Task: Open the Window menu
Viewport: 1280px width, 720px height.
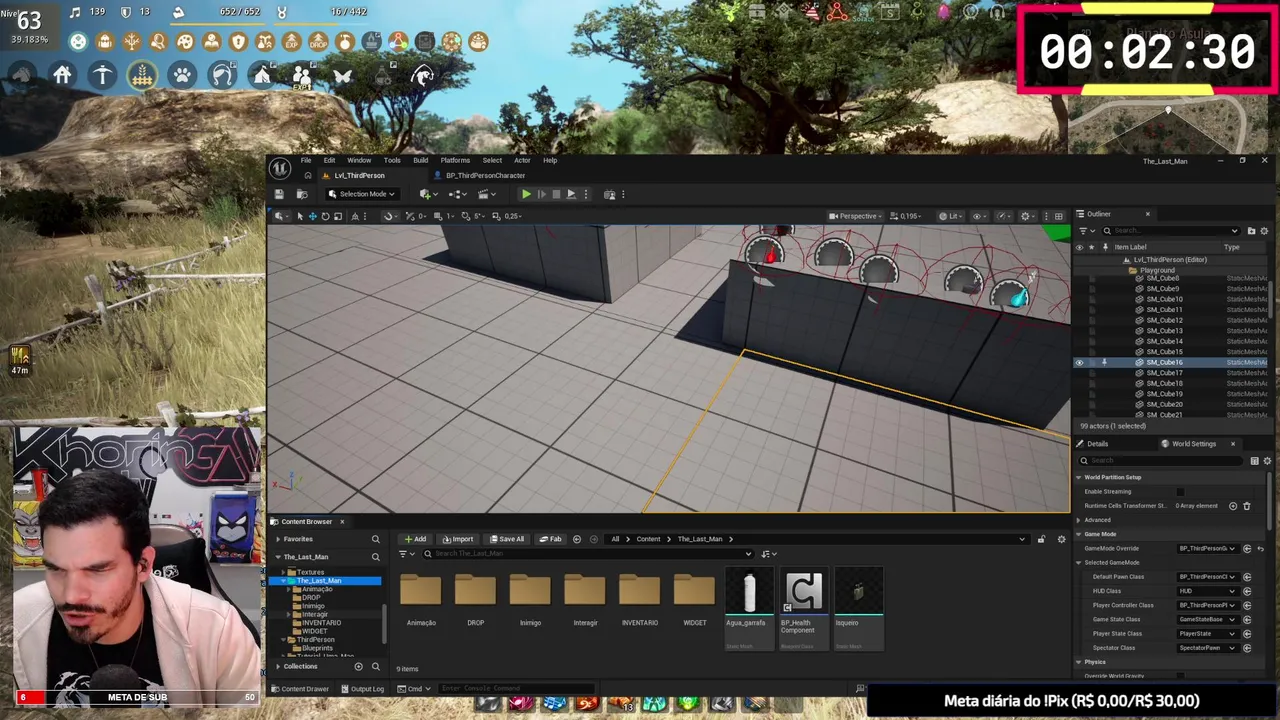Action: (359, 160)
